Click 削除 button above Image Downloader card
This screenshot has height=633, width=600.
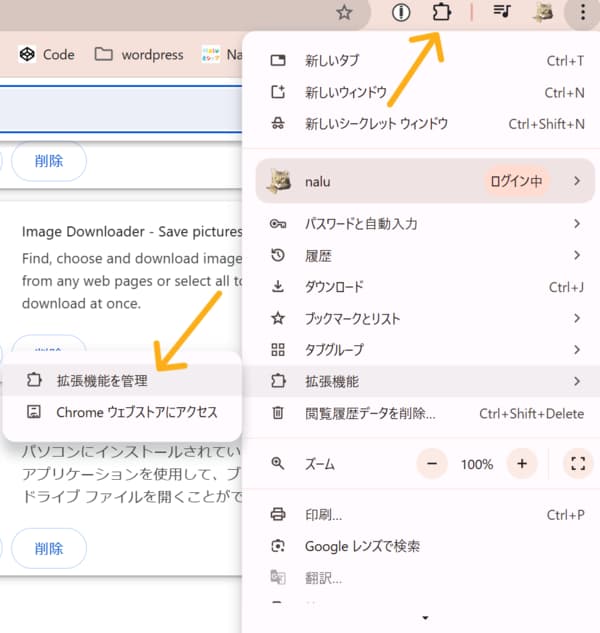point(49,161)
